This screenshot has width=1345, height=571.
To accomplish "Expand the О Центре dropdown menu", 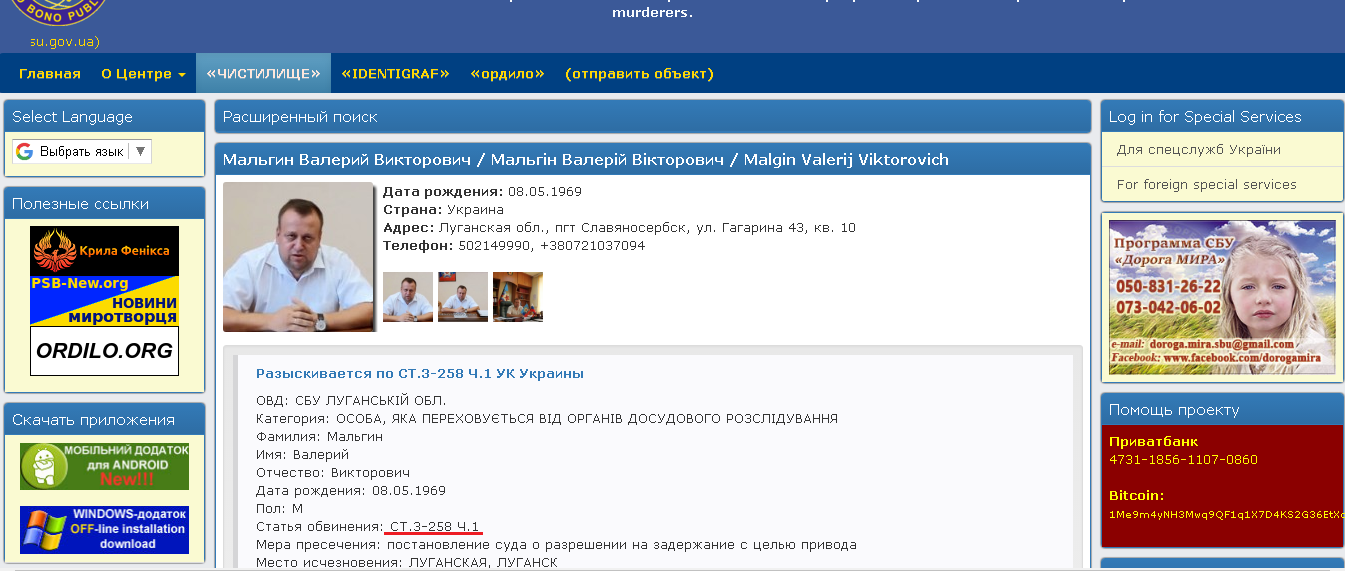I will pos(143,74).
